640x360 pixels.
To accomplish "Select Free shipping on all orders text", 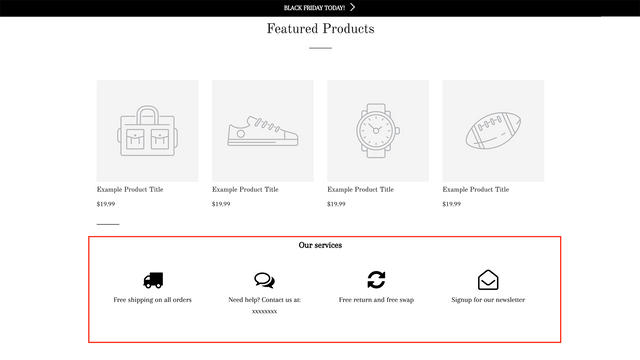I will pos(153,300).
